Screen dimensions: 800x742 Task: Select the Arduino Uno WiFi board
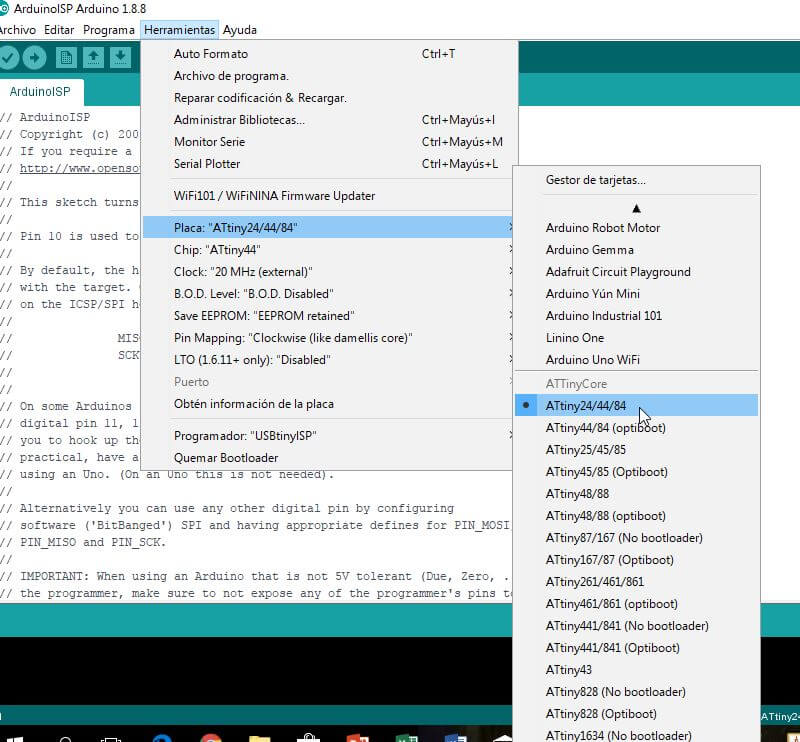[636, 359]
